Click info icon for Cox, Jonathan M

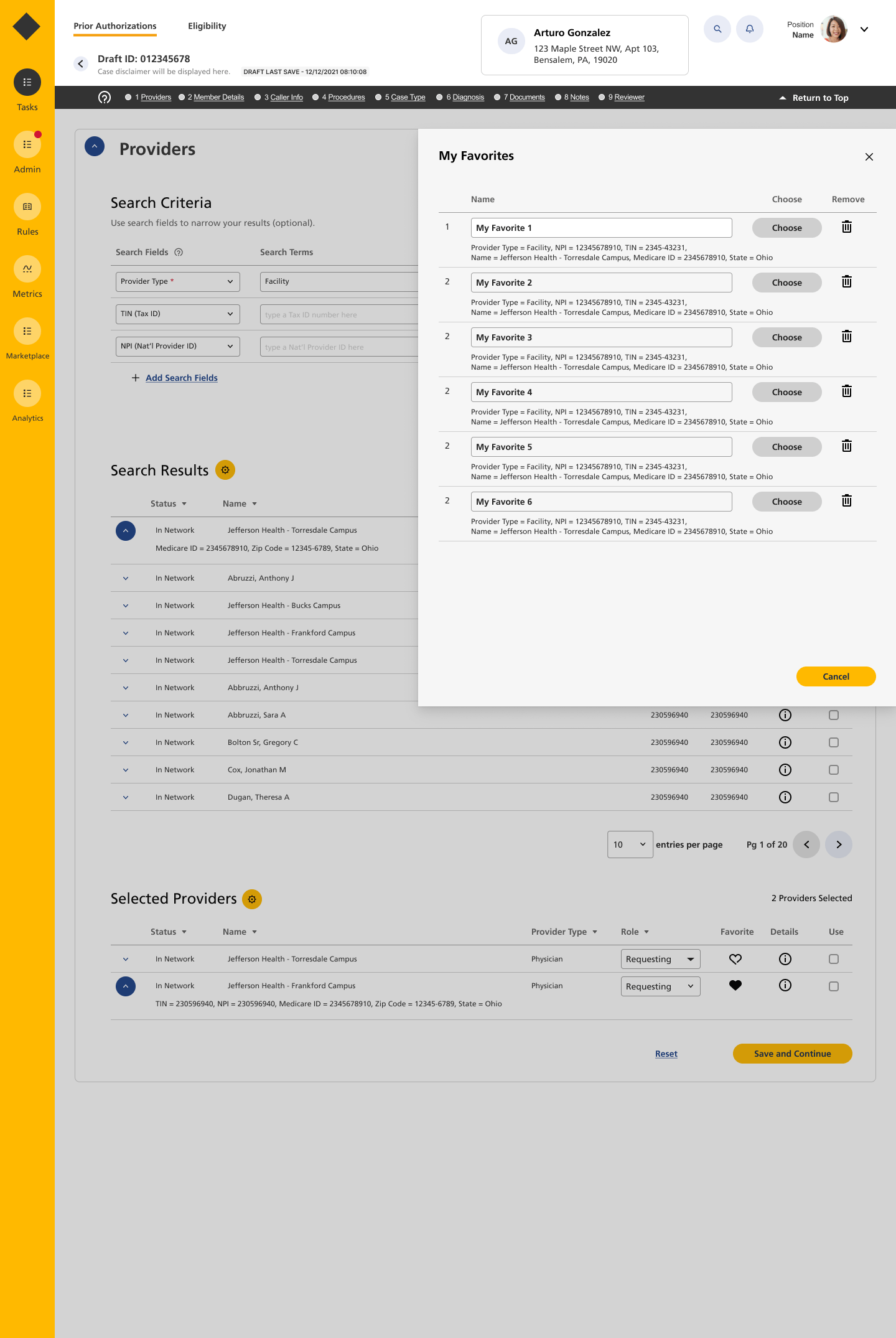pos(785,770)
